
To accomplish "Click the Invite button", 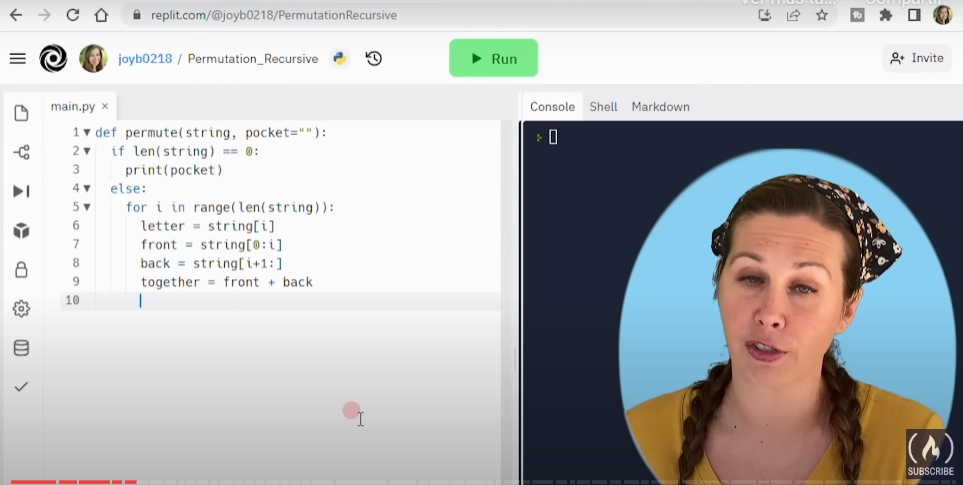I will (x=917, y=59).
